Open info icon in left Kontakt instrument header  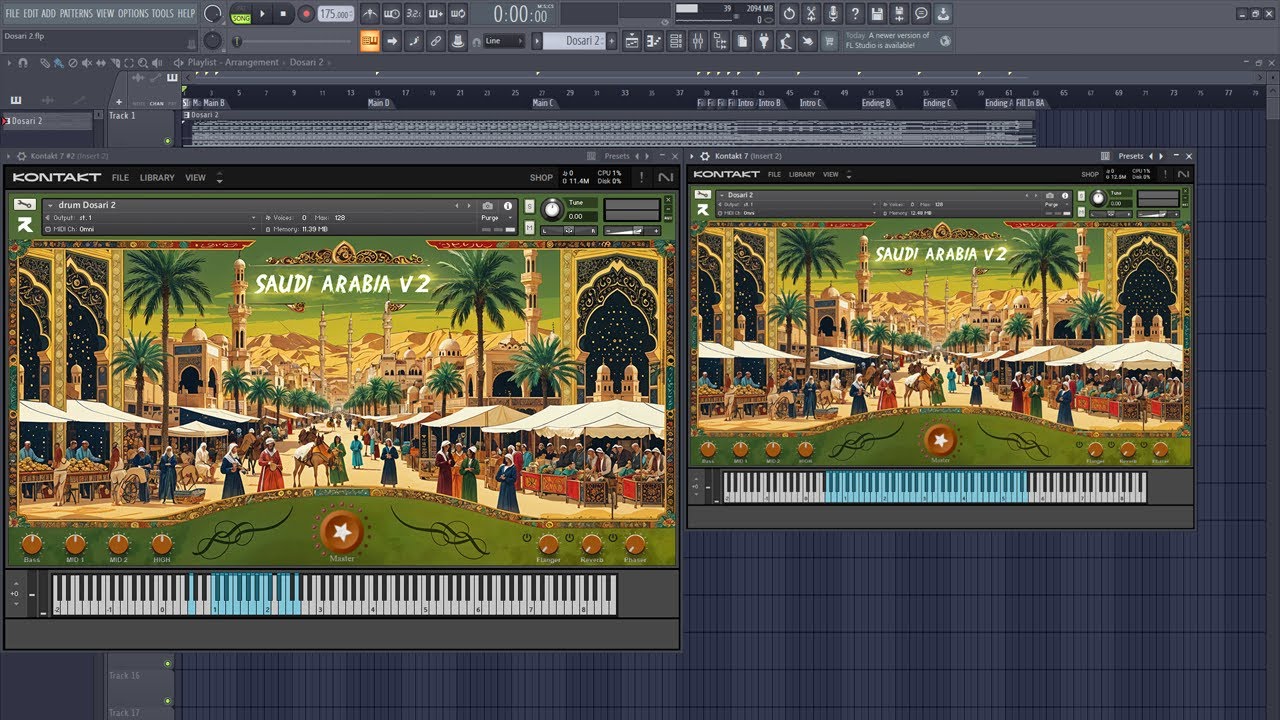(508, 205)
